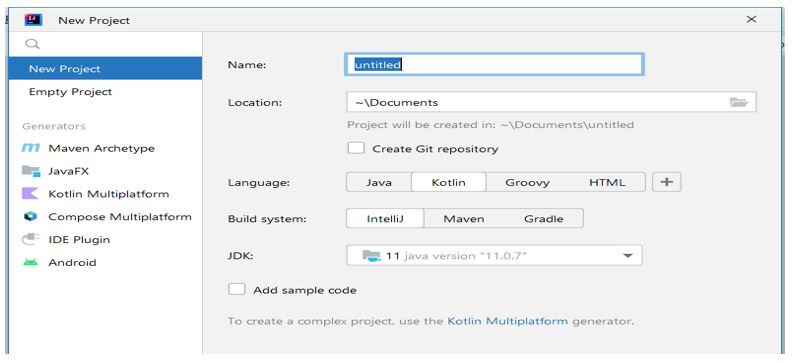Click the project Name input field
This screenshot has width=812, height=363.
[x=495, y=65]
